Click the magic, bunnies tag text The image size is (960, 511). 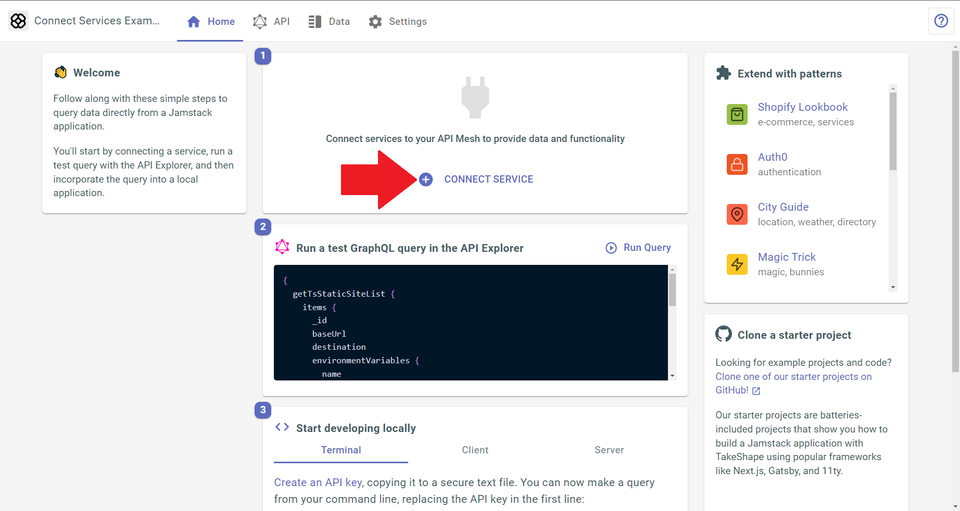(x=791, y=272)
